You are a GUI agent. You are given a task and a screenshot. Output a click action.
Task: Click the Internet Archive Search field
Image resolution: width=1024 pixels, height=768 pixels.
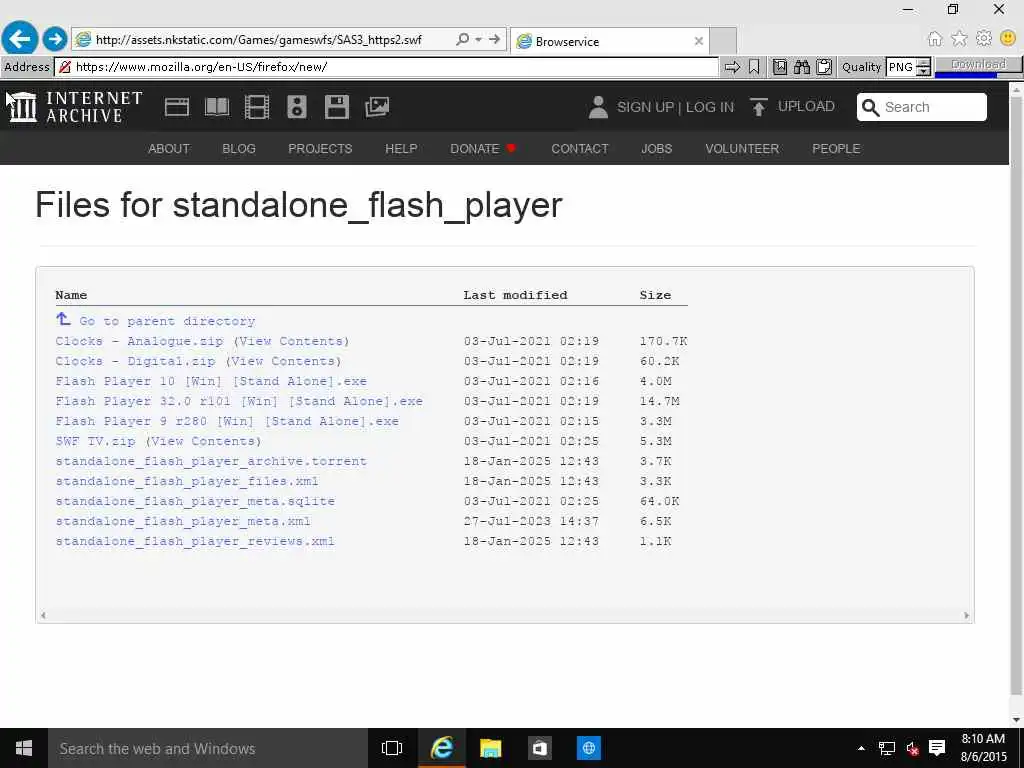point(921,107)
